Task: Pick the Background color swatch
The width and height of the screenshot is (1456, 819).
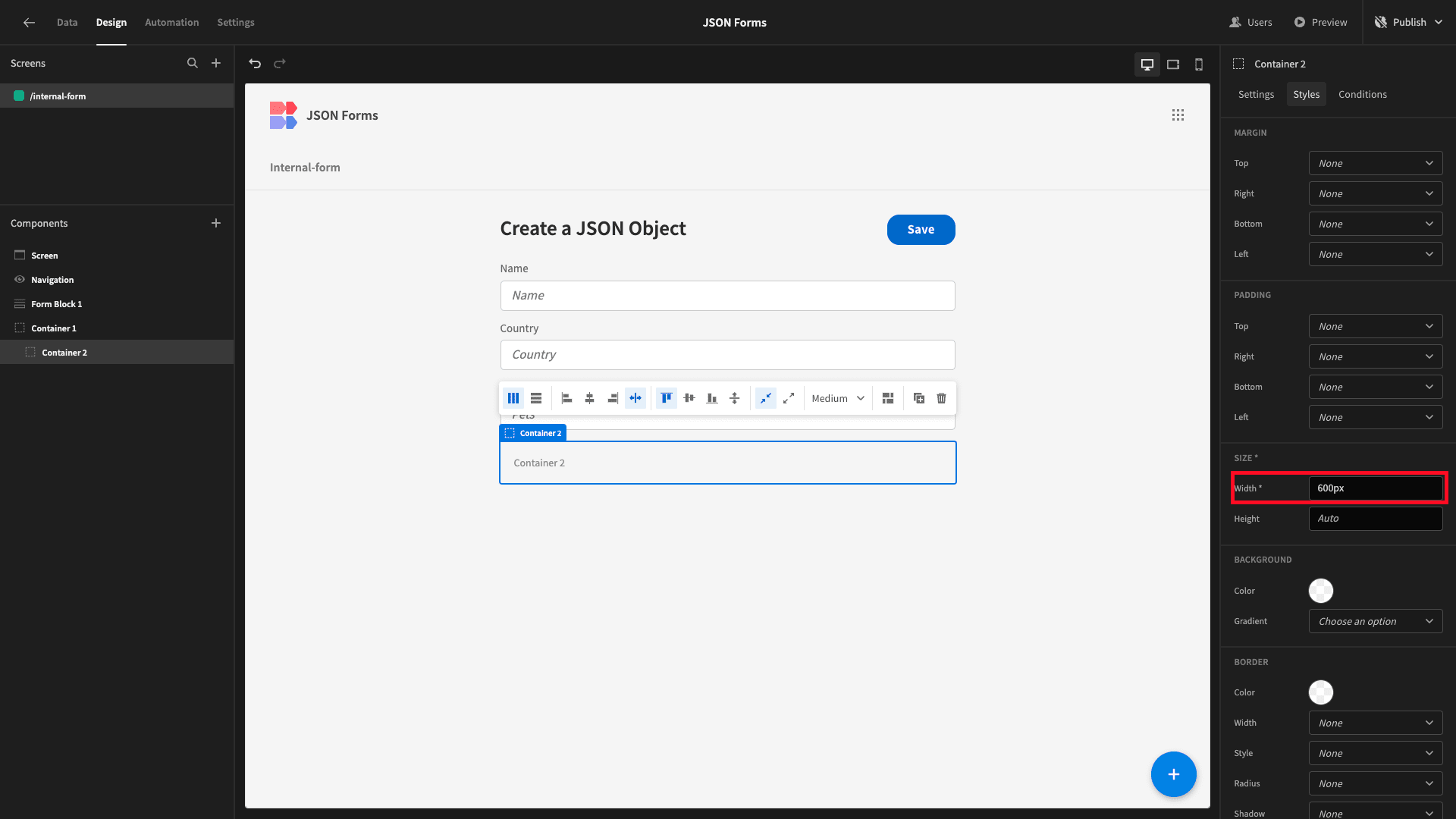Action: pos(1320,591)
